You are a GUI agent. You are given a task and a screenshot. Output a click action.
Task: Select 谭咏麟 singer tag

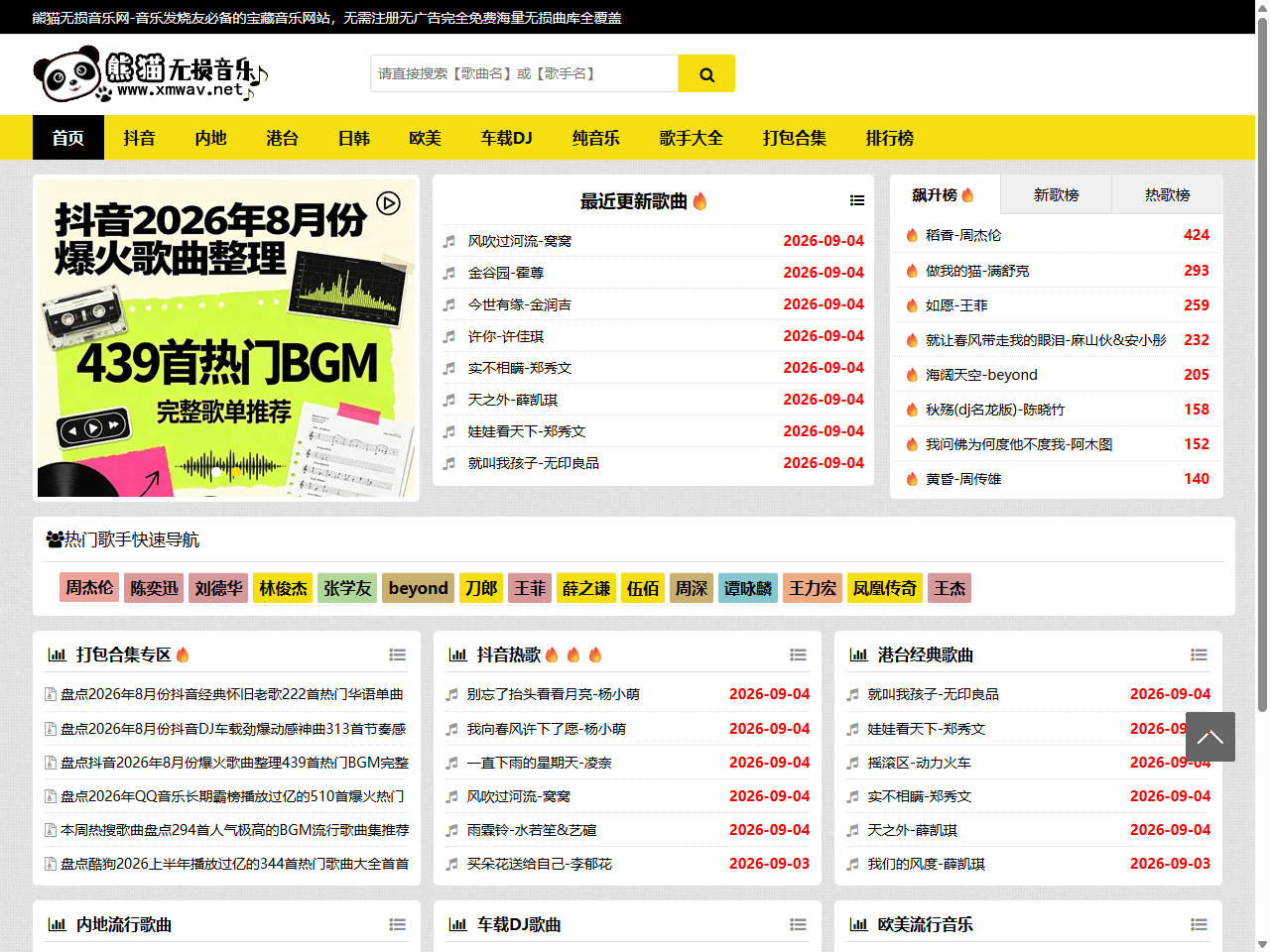[748, 588]
